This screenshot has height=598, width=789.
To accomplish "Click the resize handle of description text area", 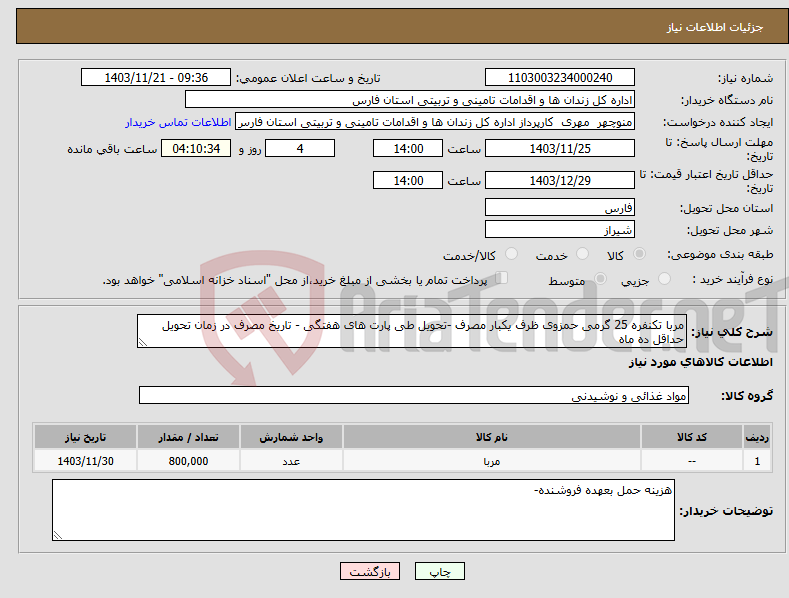I will [x=143, y=343].
